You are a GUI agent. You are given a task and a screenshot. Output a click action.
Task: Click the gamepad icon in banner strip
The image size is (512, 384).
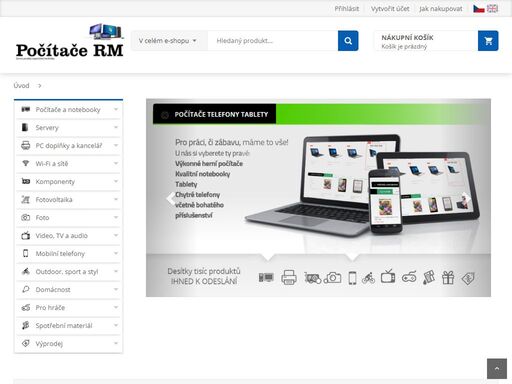point(409,277)
